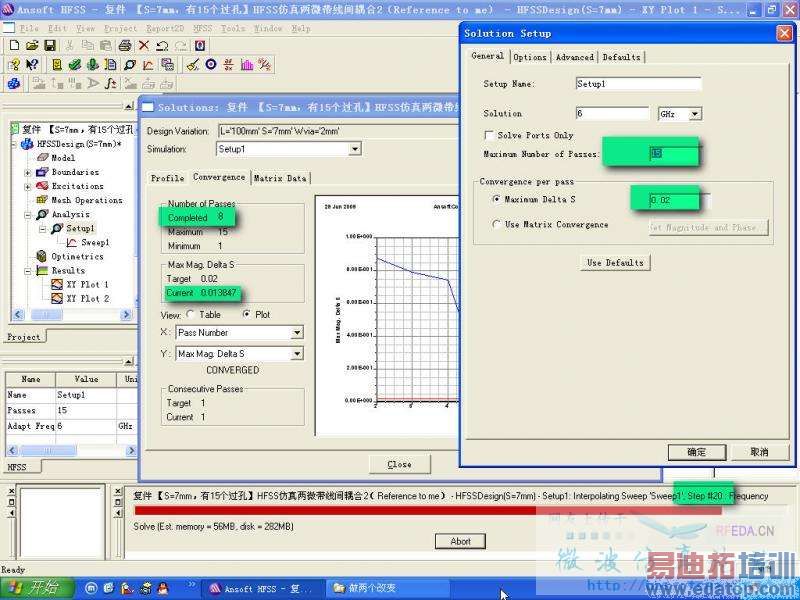Click the blue cubes HFSS design icon

(14, 83)
